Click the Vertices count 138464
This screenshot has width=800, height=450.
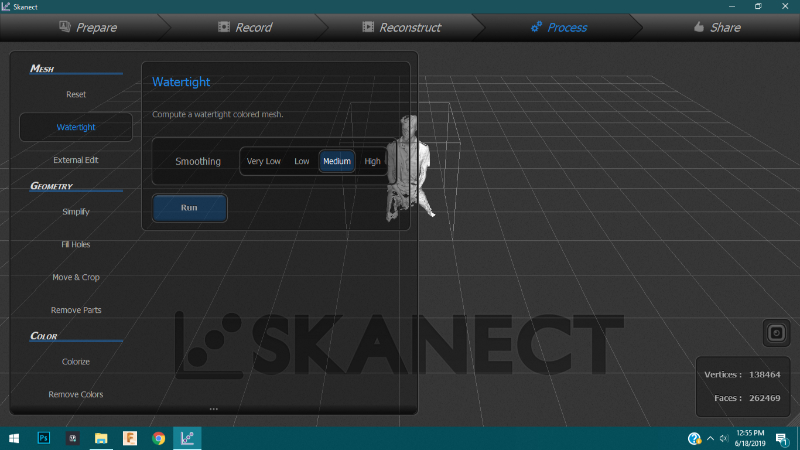pos(764,374)
